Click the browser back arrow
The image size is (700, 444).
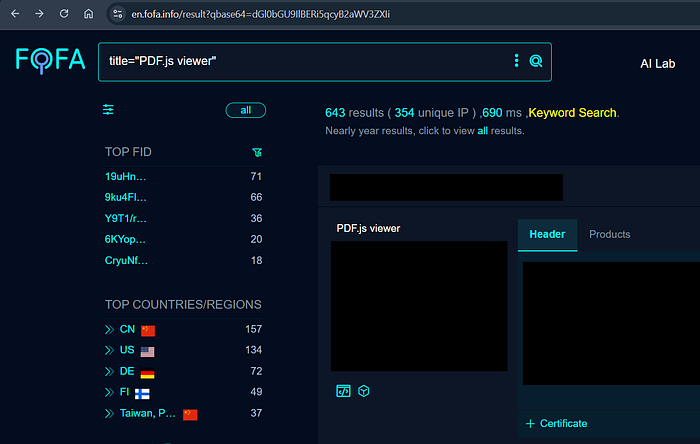coord(15,14)
